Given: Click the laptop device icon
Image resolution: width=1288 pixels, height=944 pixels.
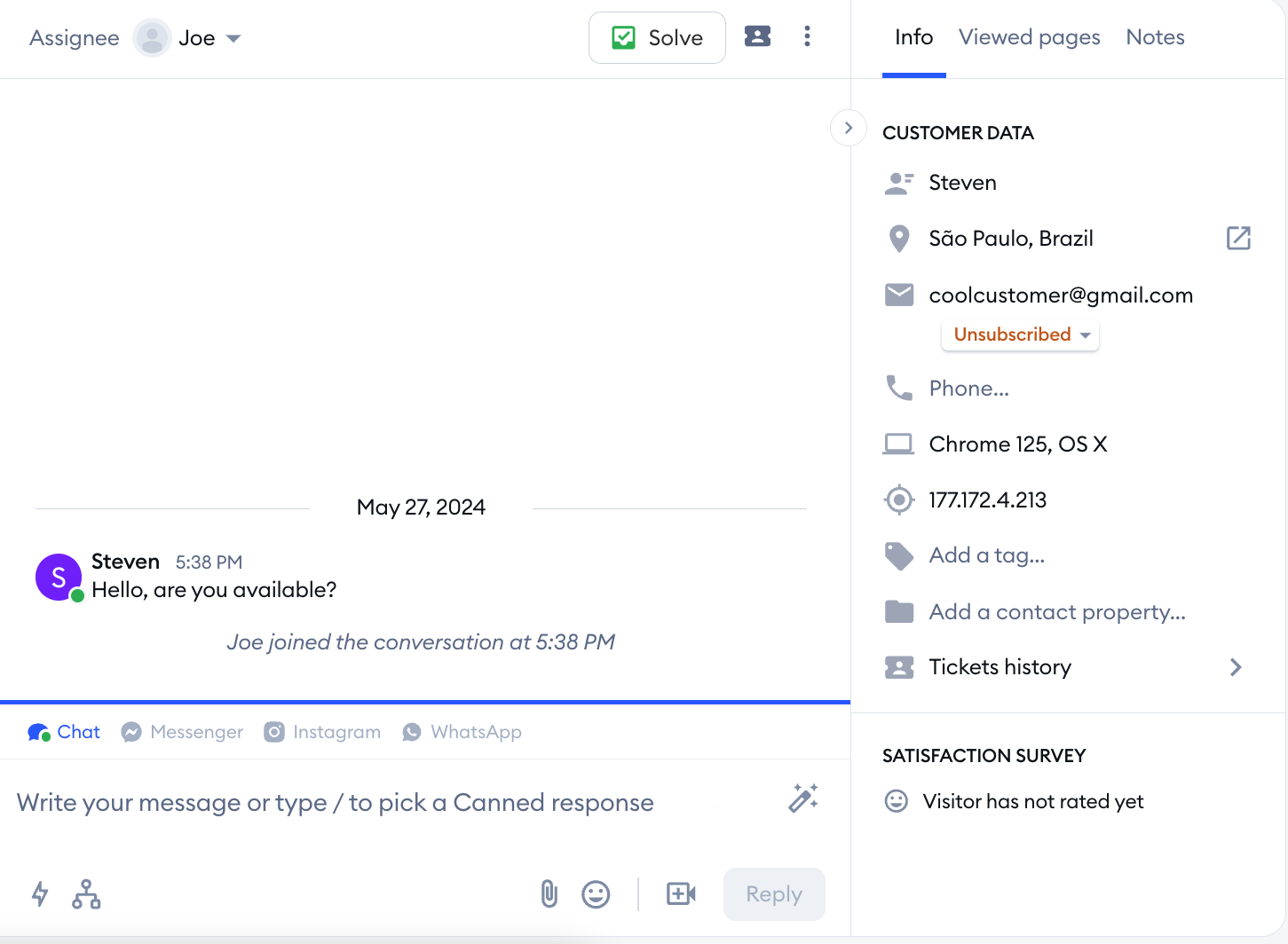Looking at the screenshot, I should [x=898, y=444].
